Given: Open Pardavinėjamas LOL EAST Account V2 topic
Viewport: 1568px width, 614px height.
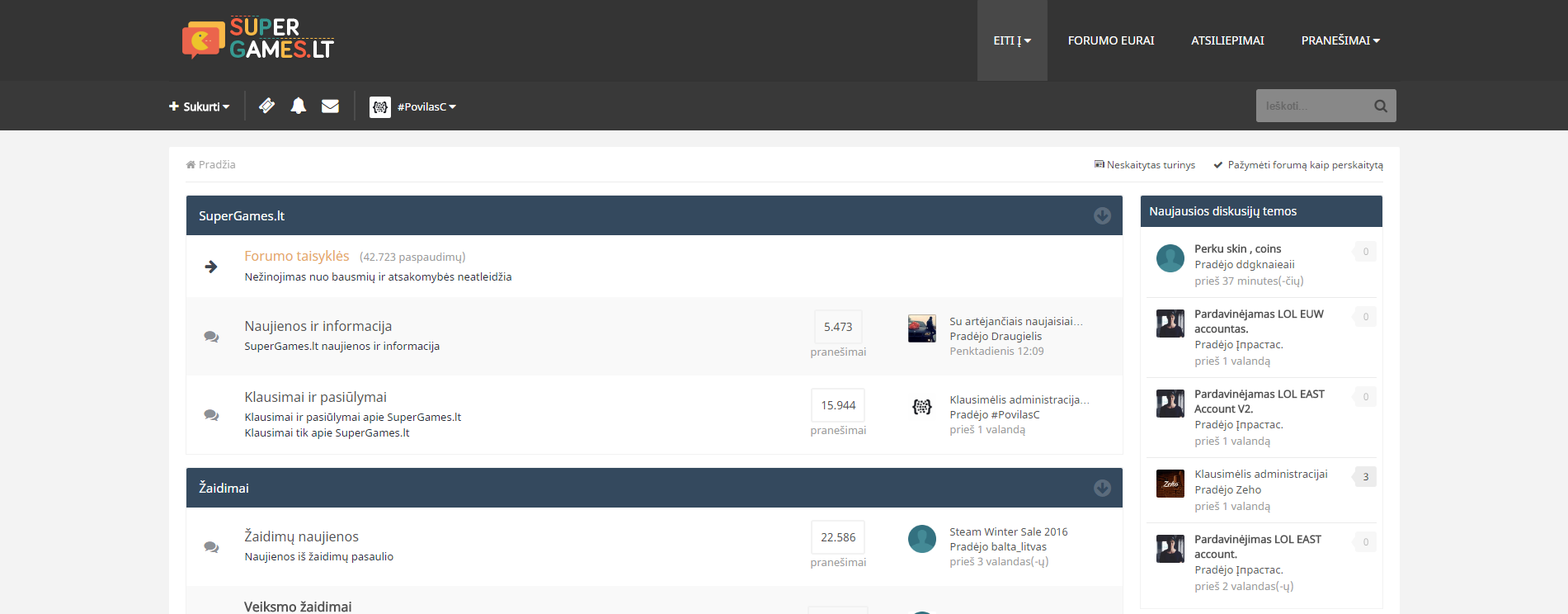Looking at the screenshot, I should 1260,401.
